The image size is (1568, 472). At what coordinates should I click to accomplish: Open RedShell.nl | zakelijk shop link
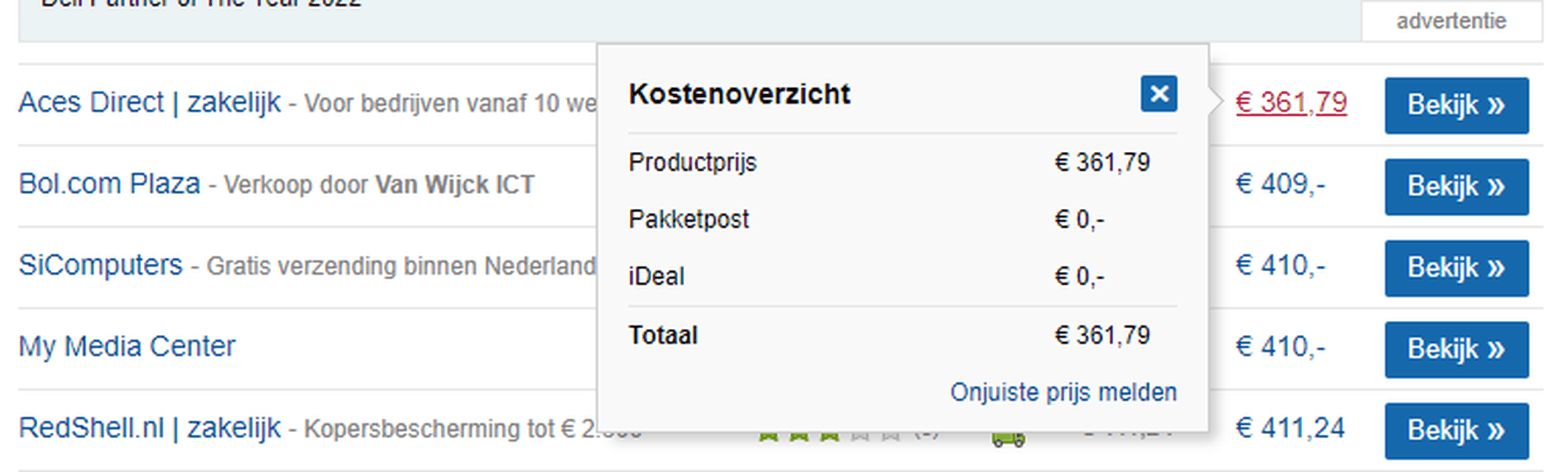click(x=149, y=428)
